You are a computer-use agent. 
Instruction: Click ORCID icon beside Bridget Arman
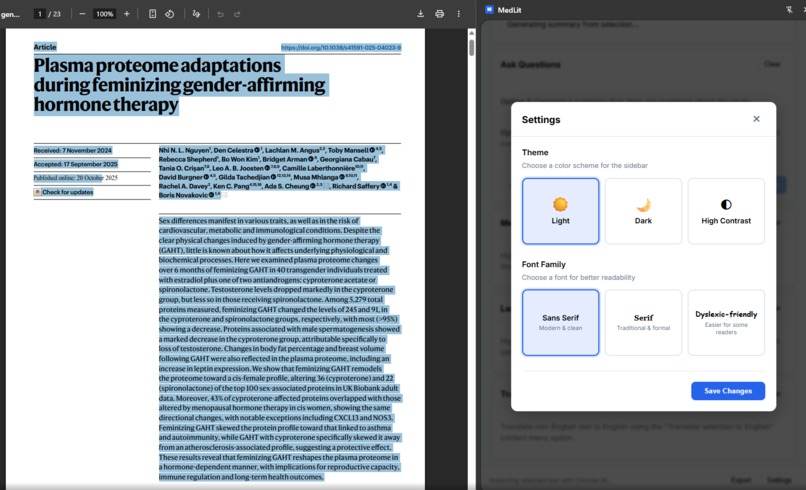coord(310,159)
